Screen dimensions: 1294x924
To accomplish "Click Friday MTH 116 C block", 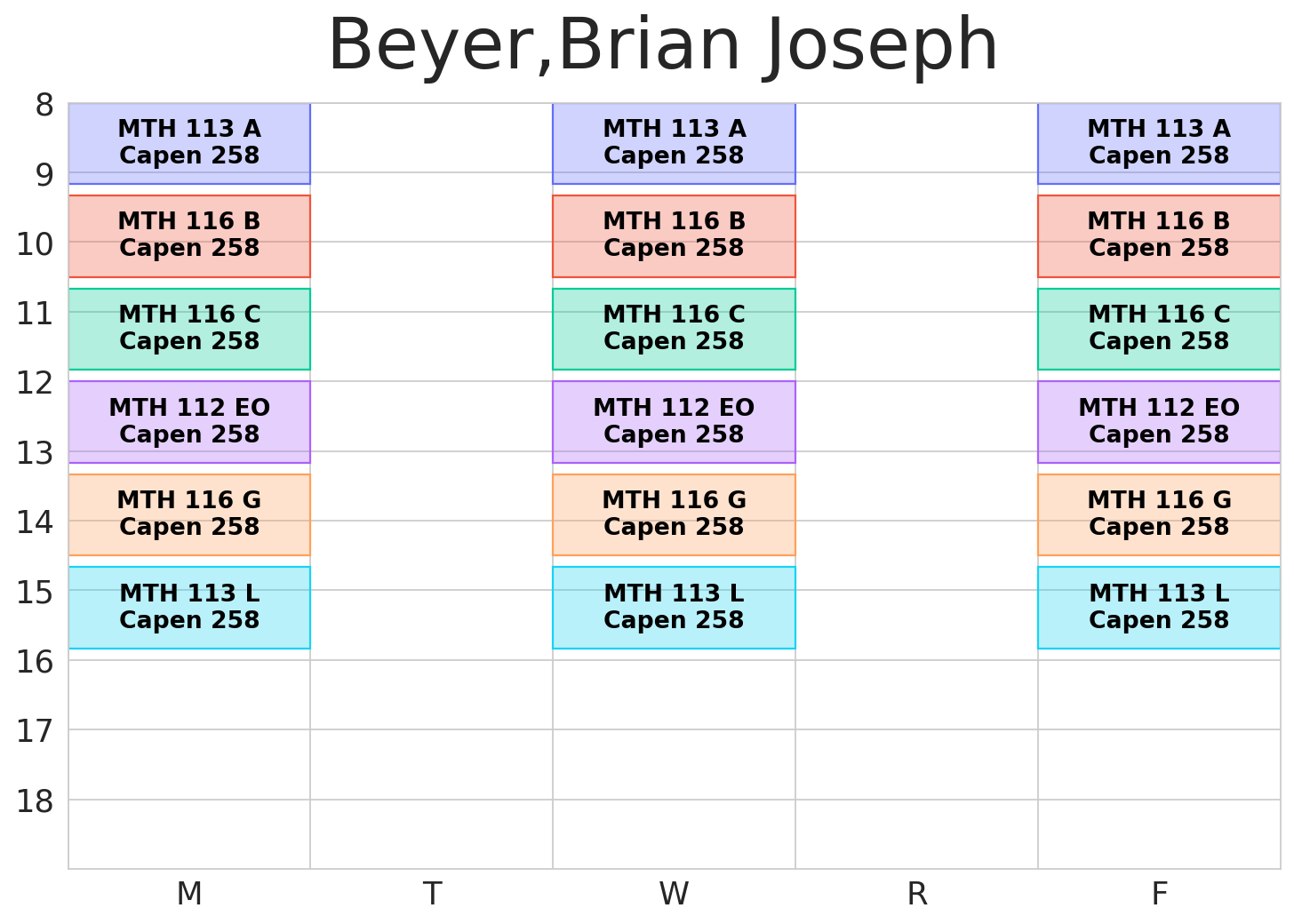I will [1159, 329].
